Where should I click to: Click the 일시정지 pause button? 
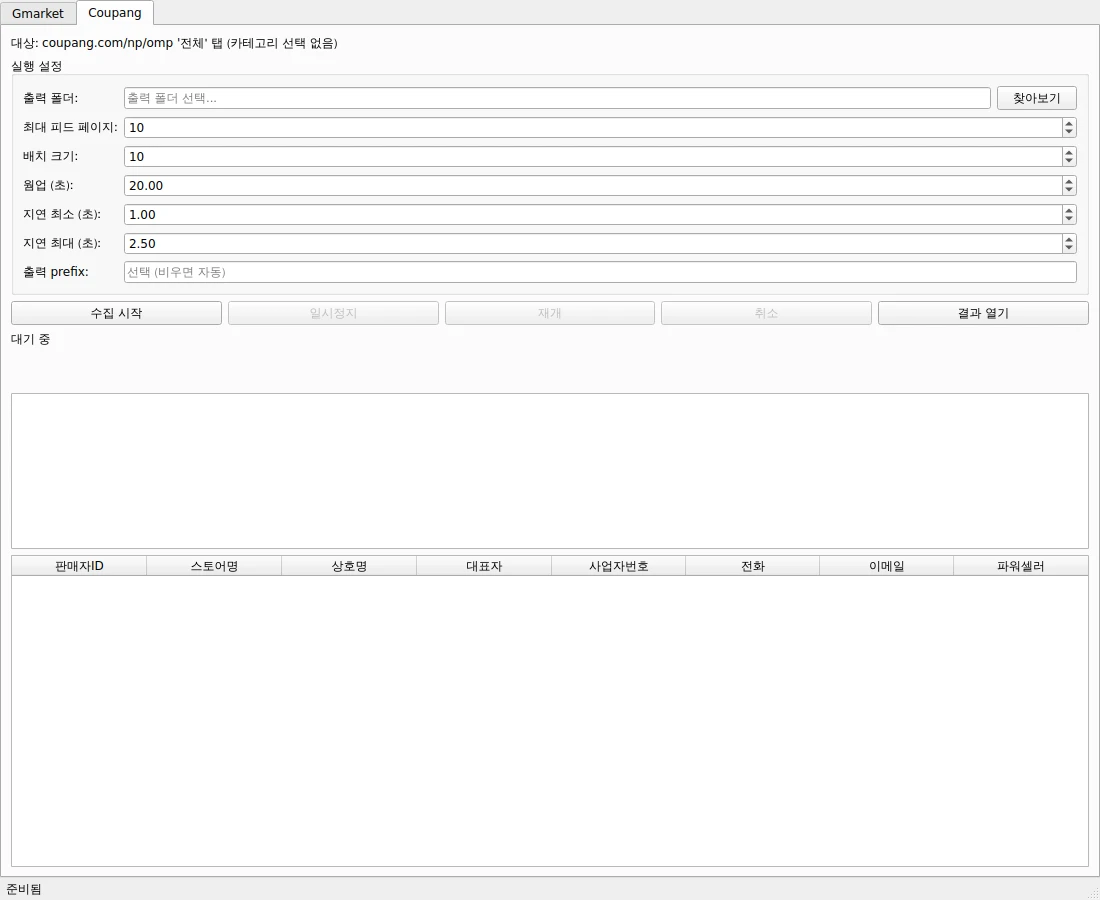click(333, 314)
